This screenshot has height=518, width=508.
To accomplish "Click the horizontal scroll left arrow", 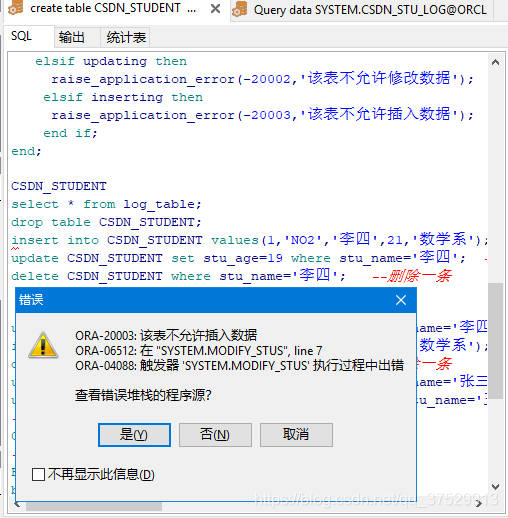I will coord(17,505).
